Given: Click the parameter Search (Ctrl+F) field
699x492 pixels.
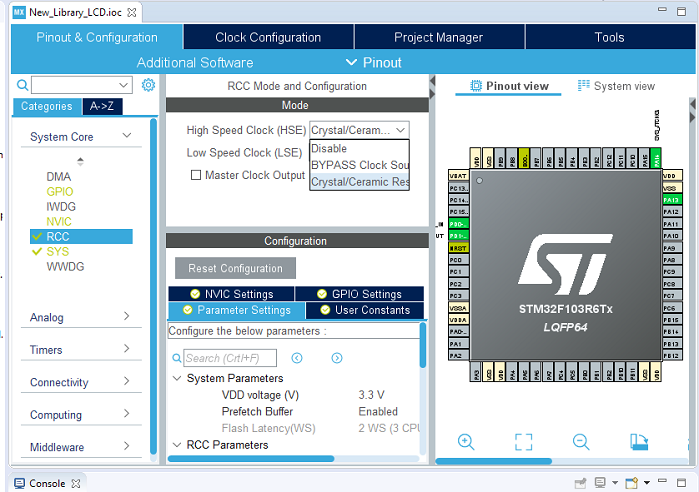Looking at the screenshot, I should click(230, 358).
